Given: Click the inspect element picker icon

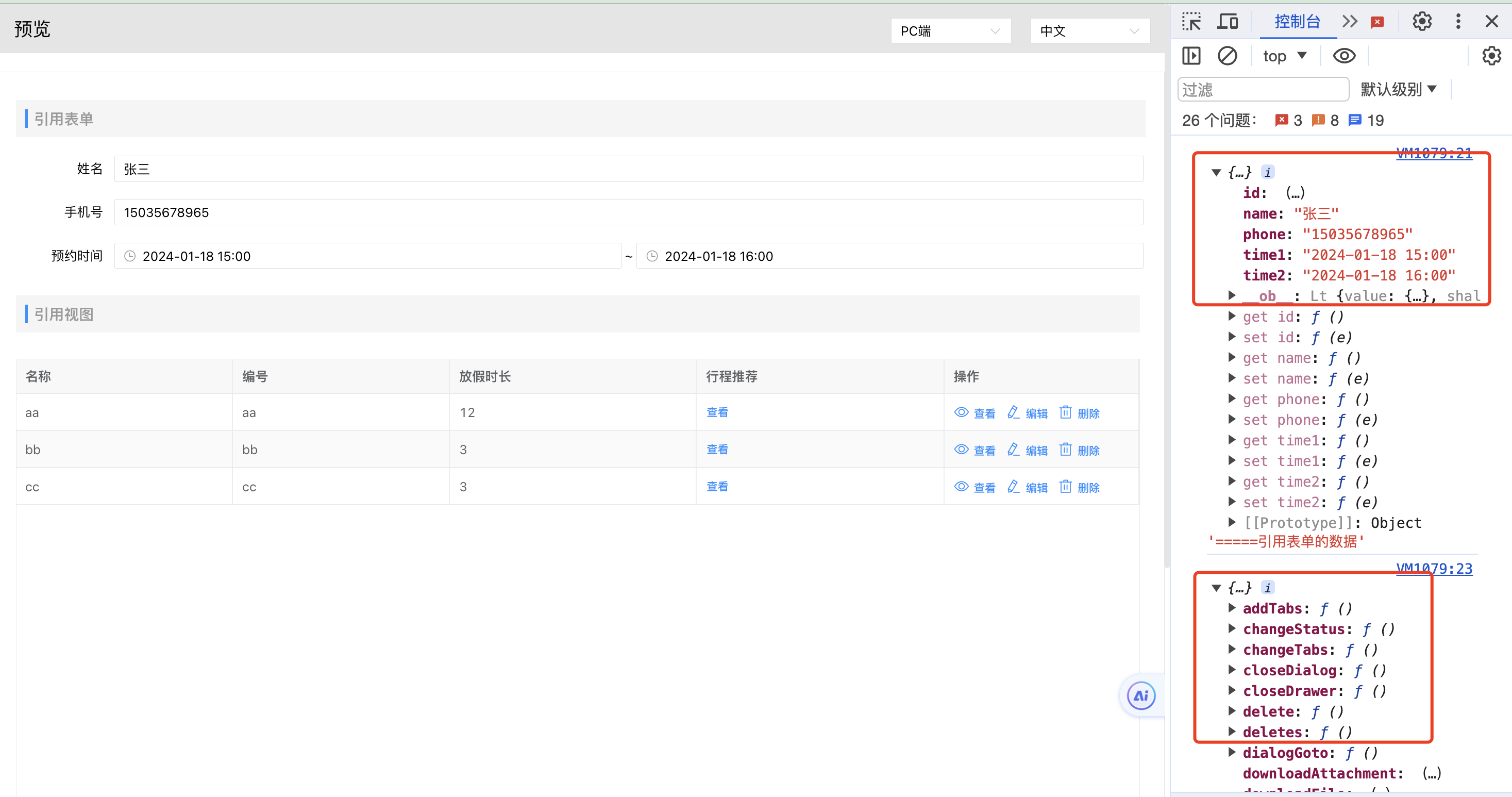Looking at the screenshot, I should pos(1191,22).
